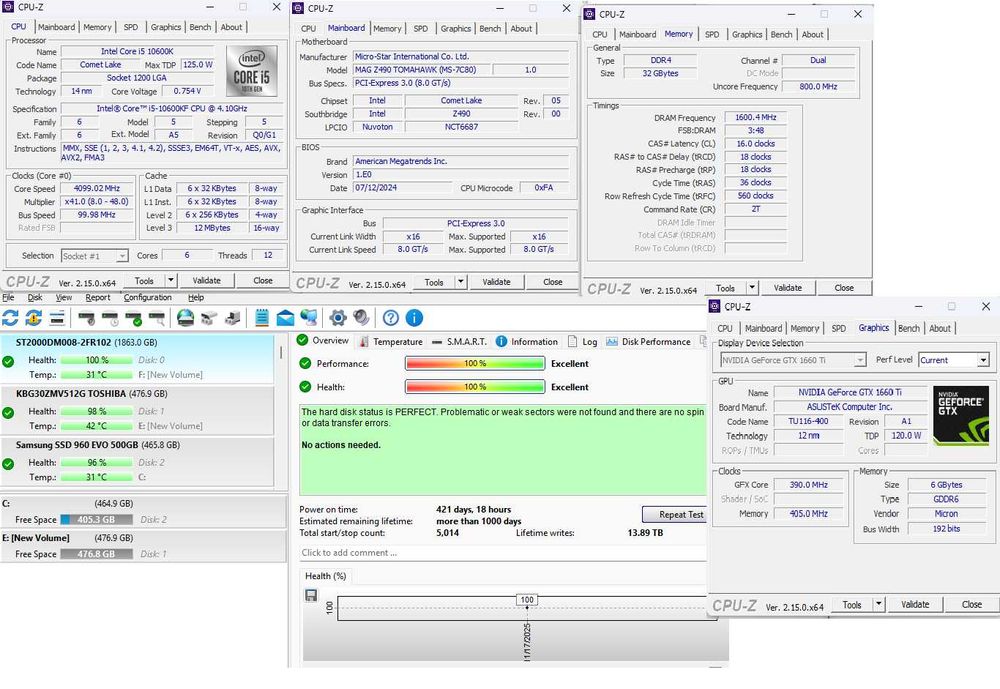The height and width of the screenshot is (689, 1000).
Task: Open Tools dropdown arrow in Mainboard window
Action: (460, 281)
